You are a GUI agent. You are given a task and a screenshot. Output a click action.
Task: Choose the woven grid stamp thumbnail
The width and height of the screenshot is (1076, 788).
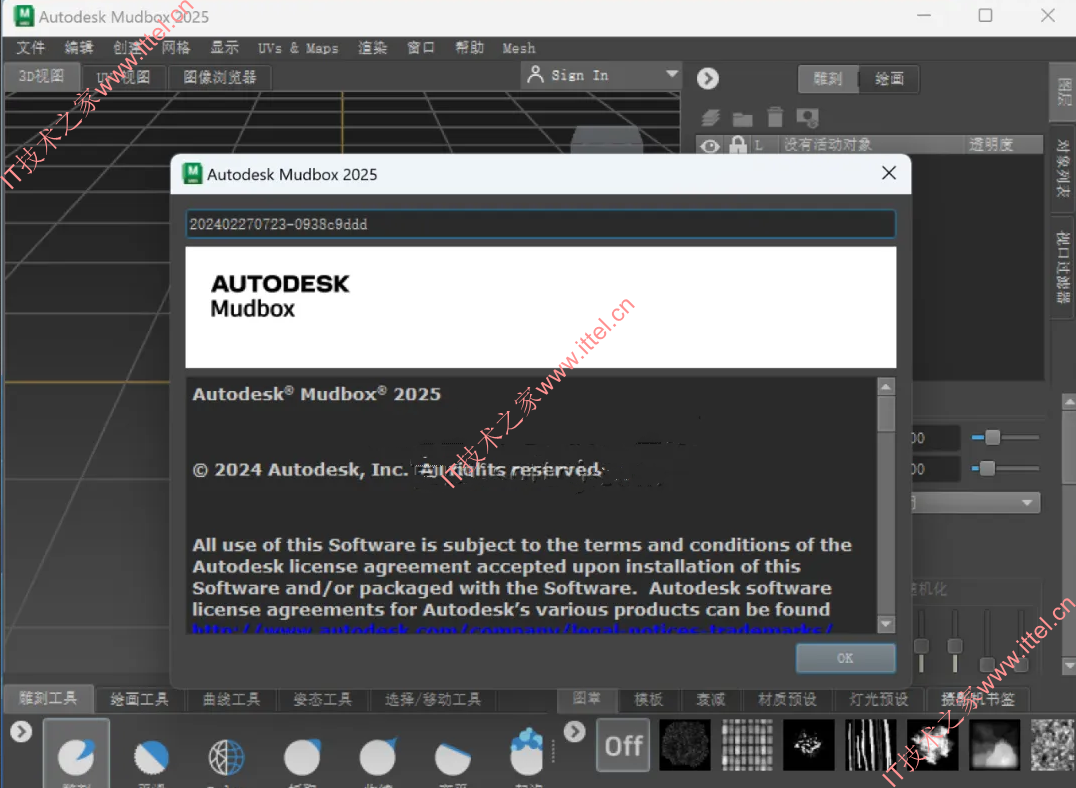click(747, 745)
